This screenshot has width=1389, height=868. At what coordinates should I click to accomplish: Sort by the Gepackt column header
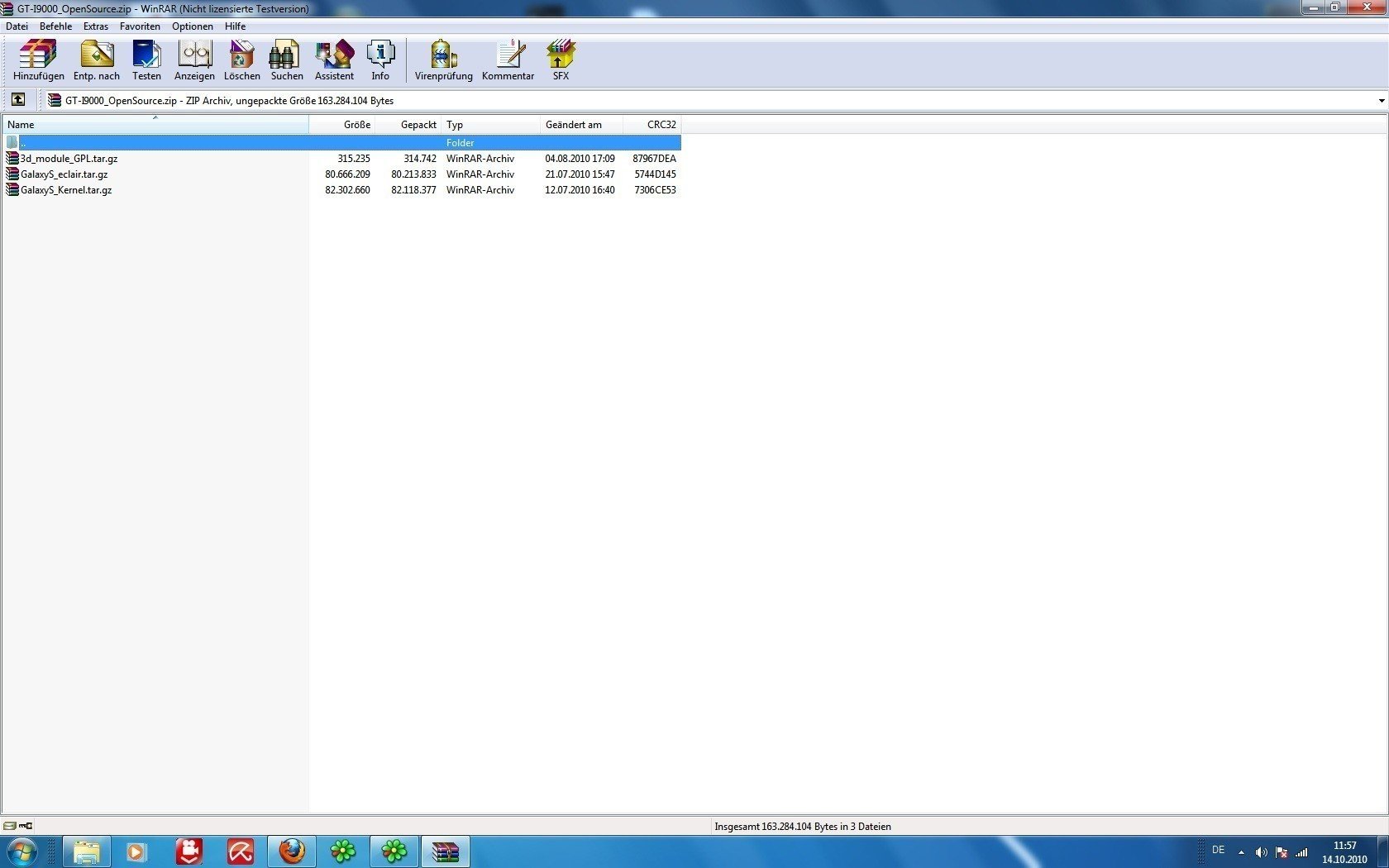click(408, 125)
